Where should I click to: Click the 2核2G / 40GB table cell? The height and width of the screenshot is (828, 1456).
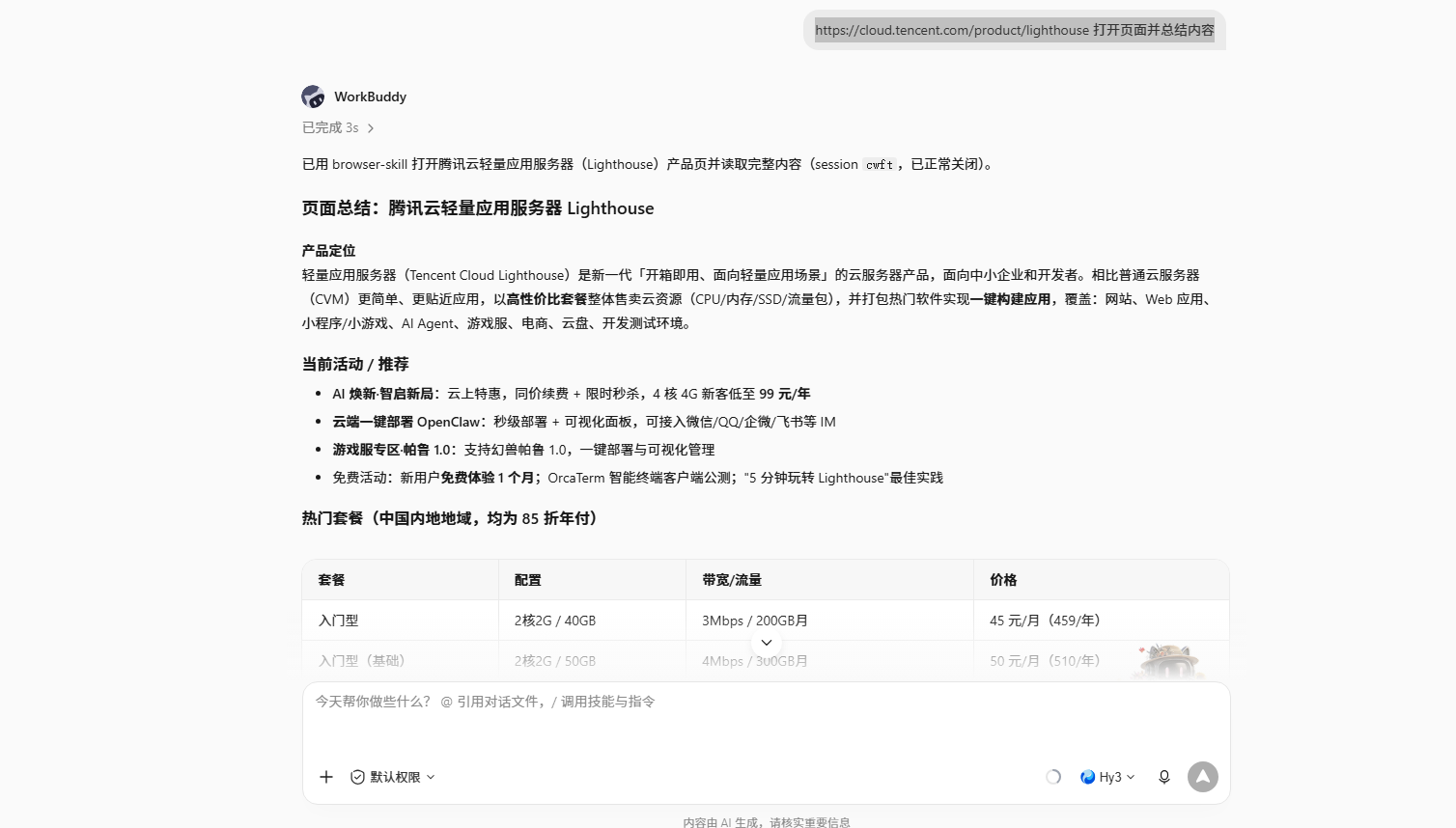(592, 621)
